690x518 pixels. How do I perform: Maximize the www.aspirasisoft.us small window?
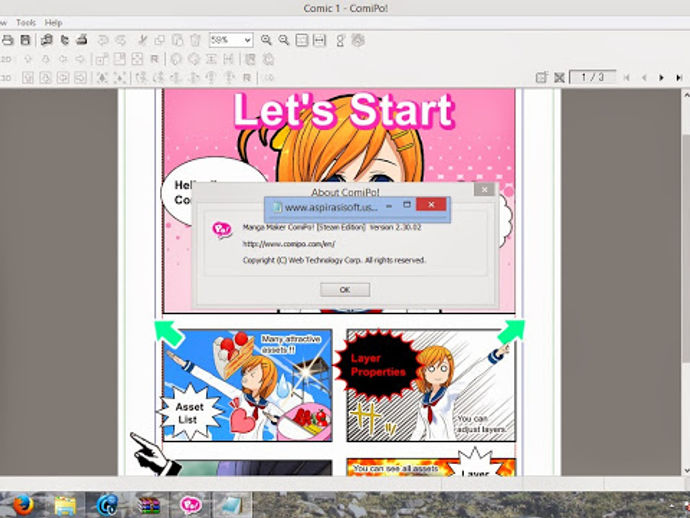407,205
